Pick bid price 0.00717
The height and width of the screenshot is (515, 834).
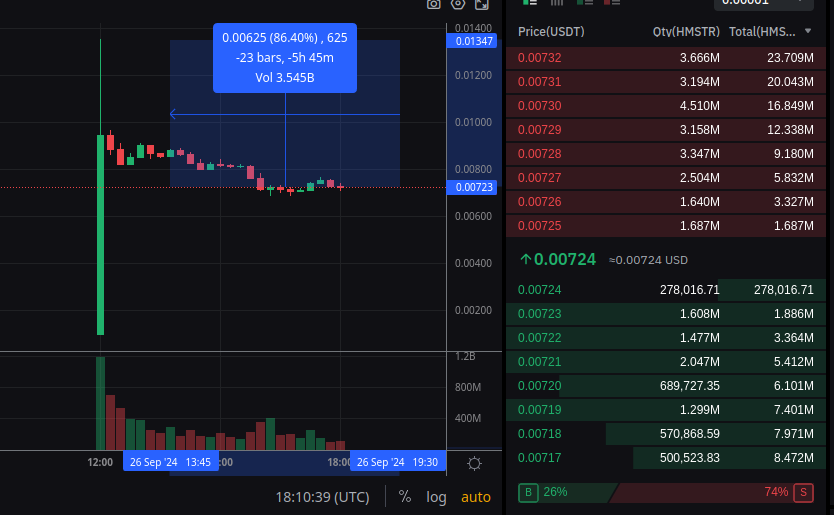(x=539, y=457)
